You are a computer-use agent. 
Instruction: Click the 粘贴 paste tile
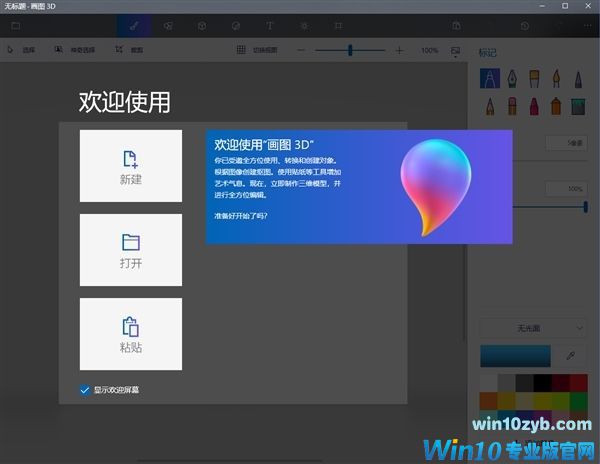tap(131, 334)
